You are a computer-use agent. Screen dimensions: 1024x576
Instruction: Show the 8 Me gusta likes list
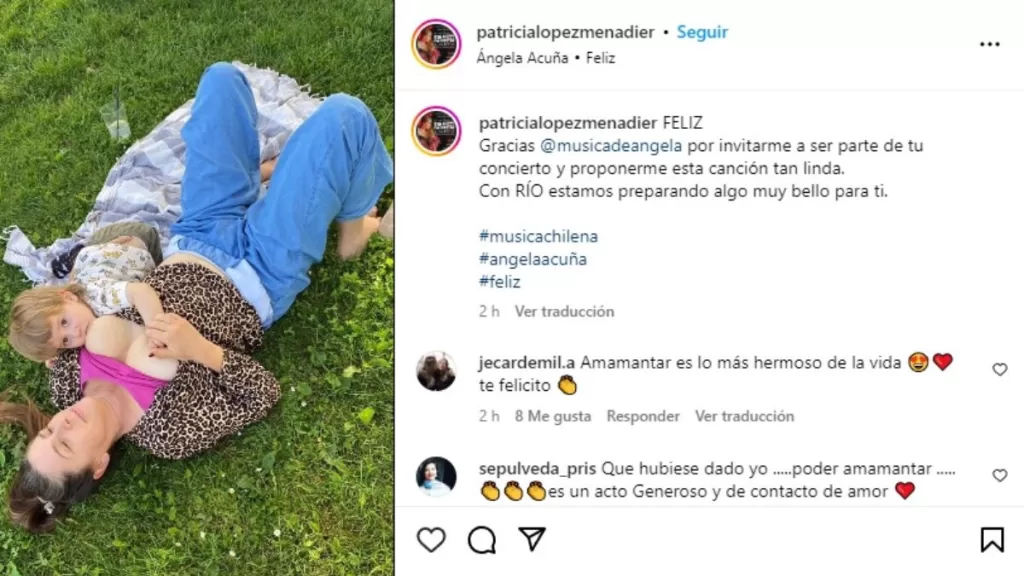coord(552,416)
